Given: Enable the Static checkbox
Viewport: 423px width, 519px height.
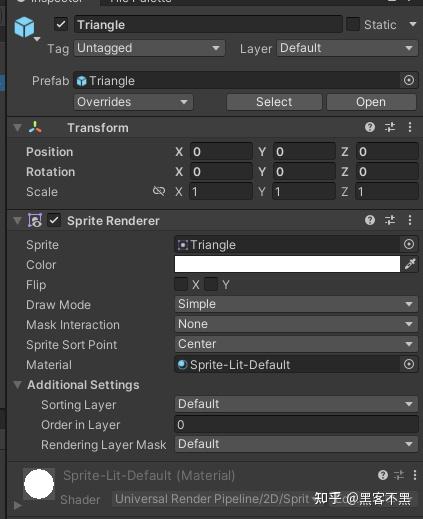Looking at the screenshot, I should tap(353, 25).
